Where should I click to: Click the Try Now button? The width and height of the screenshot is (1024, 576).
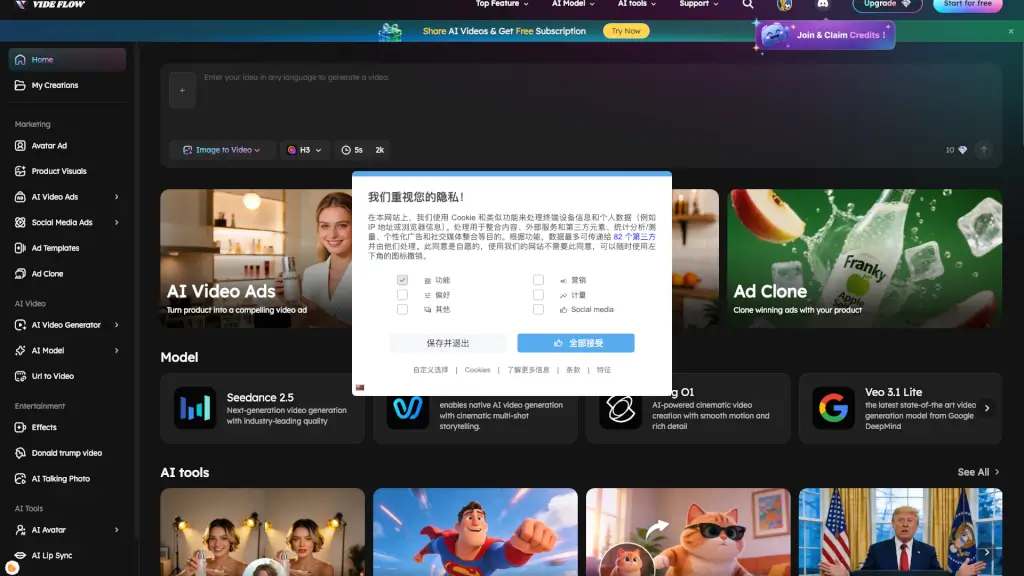(x=626, y=31)
